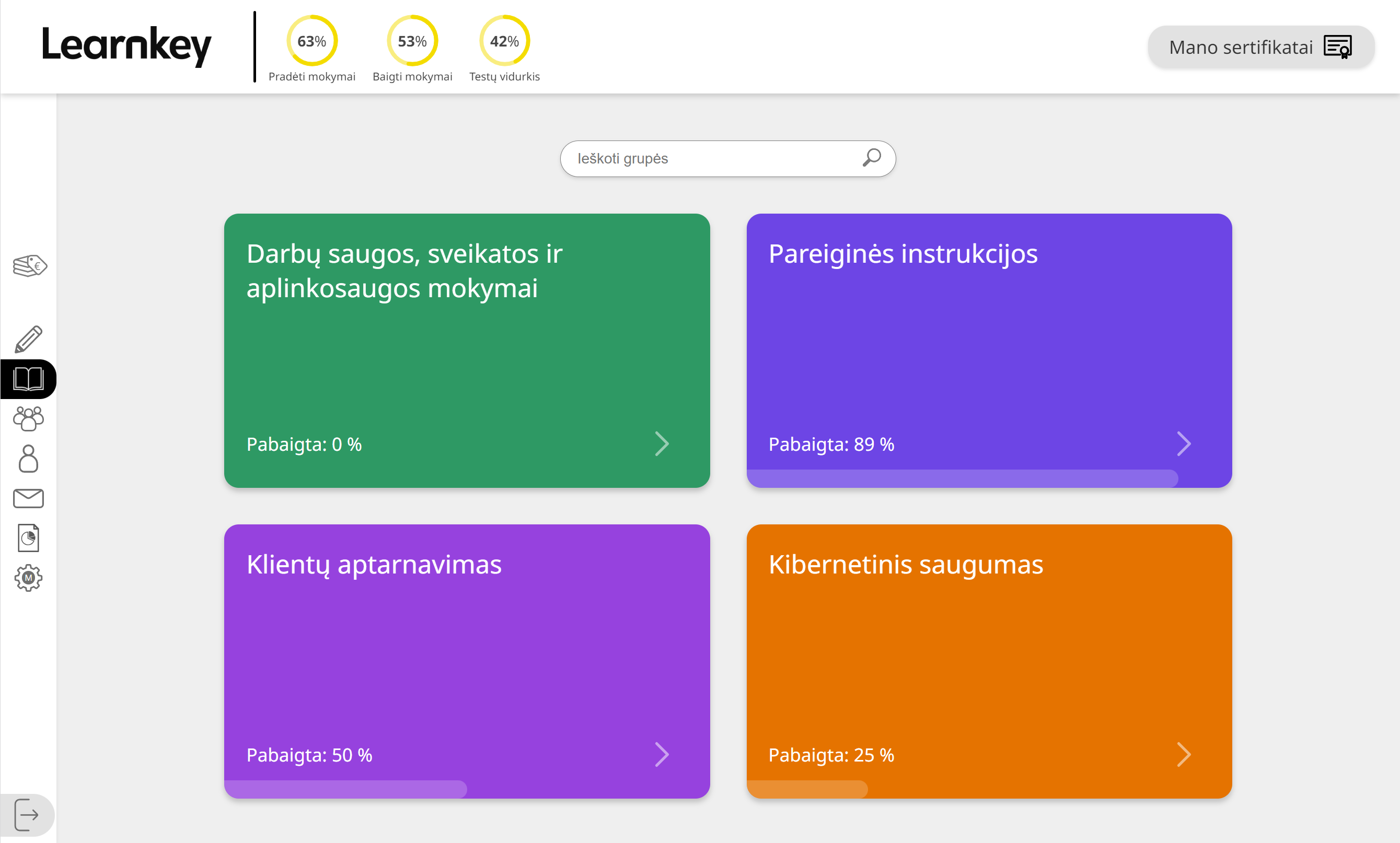The image size is (1400, 843).
Task: Open the gear settings icon
Action: (x=28, y=578)
